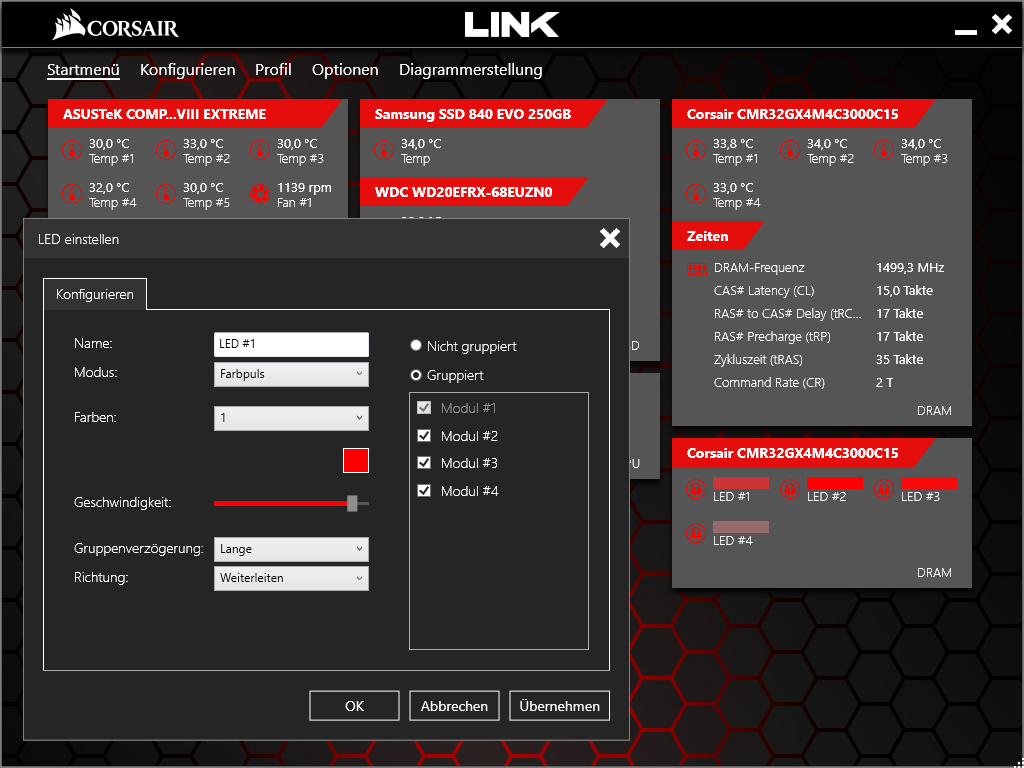This screenshot has width=1024, height=768.
Task: Click the Corsair DRAM Temp #3 thermometer icon
Action: (x=884, y=150)
